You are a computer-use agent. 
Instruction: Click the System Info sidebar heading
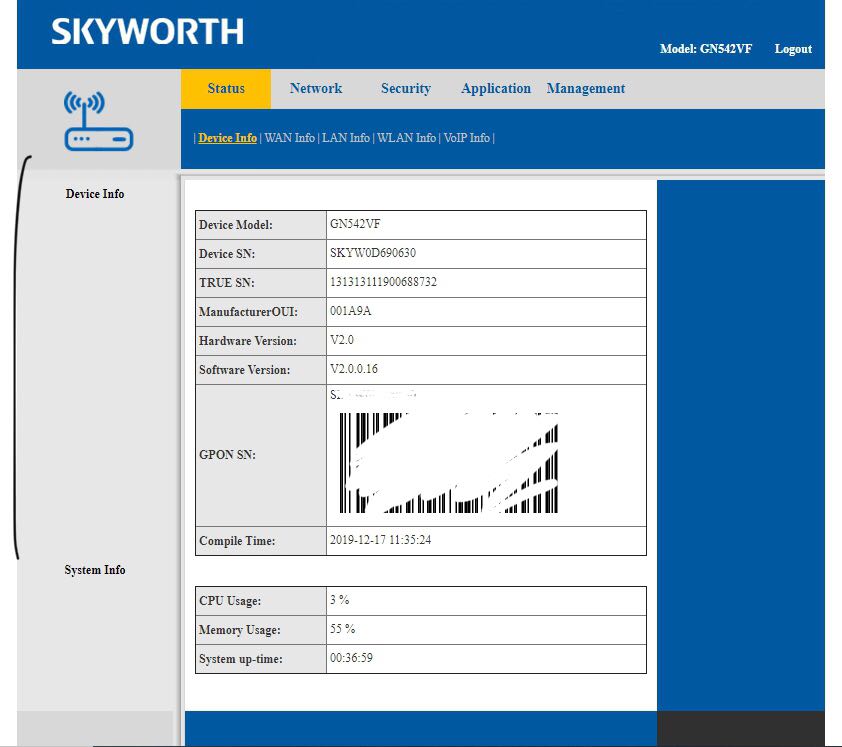point(95,570)
